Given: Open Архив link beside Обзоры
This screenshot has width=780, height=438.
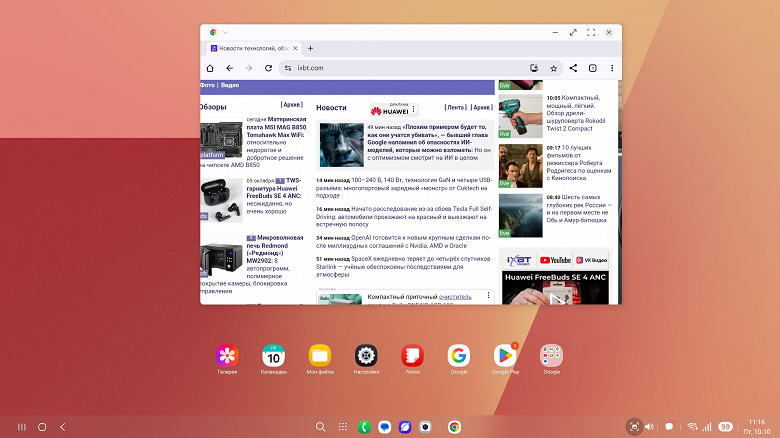Looking at the screenshot, I should coord(292,105).
